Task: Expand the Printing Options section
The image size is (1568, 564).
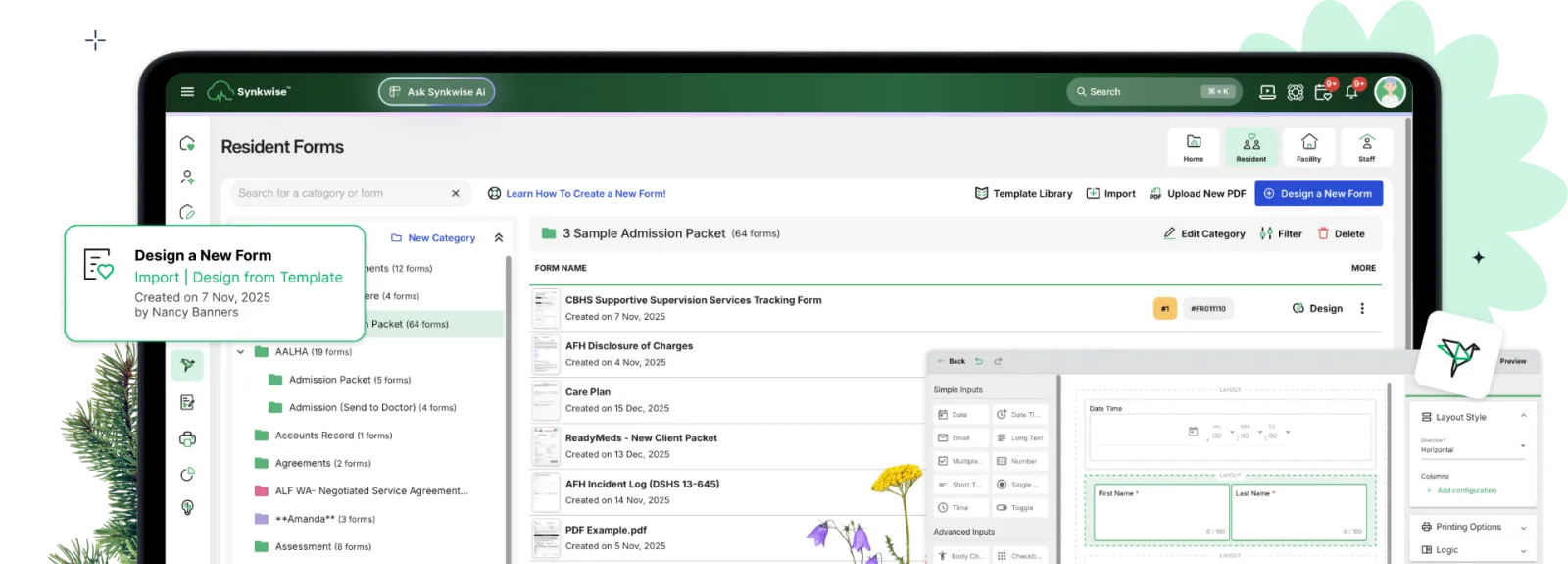Action: pos(1474,527)
